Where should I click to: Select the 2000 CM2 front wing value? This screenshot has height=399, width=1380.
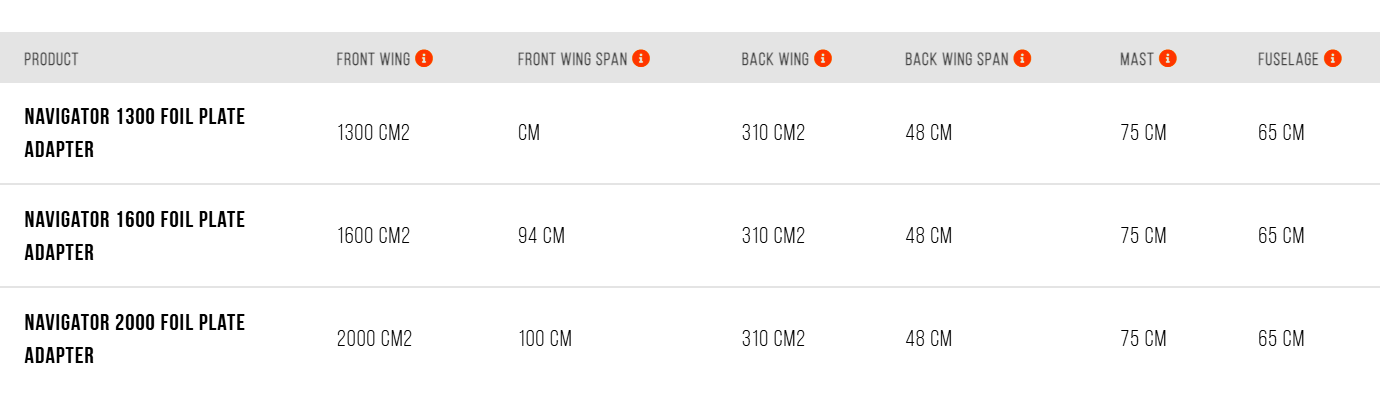[x=374, y=339]
